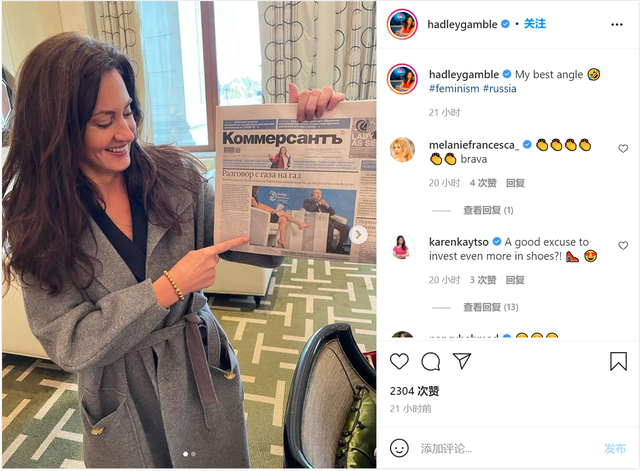Screen dimensions: 640x471
Task: Open 2304 次赞 likes list
Action: click(x=414, y=391)
